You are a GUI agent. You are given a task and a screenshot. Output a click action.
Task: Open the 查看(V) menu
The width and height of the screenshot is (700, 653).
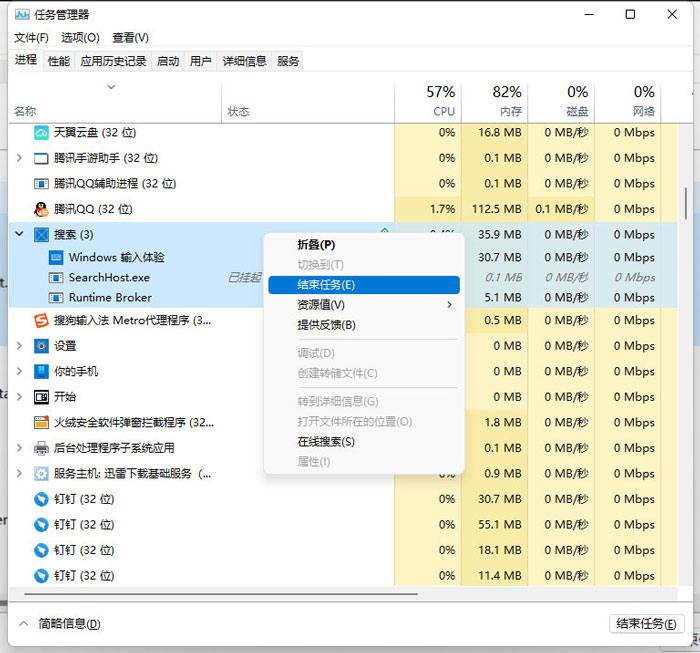point(130,37)
